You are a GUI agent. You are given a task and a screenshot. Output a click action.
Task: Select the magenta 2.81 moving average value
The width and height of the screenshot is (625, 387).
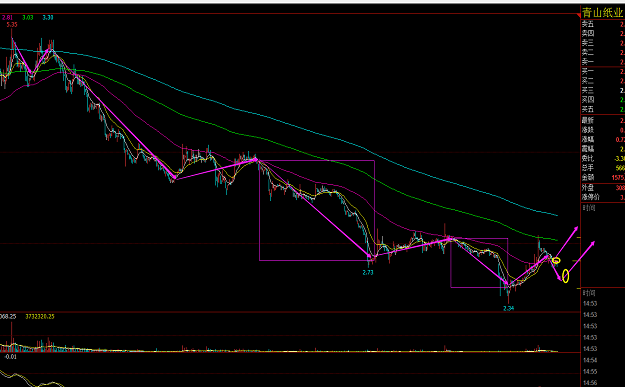click(x=8, y=18)
